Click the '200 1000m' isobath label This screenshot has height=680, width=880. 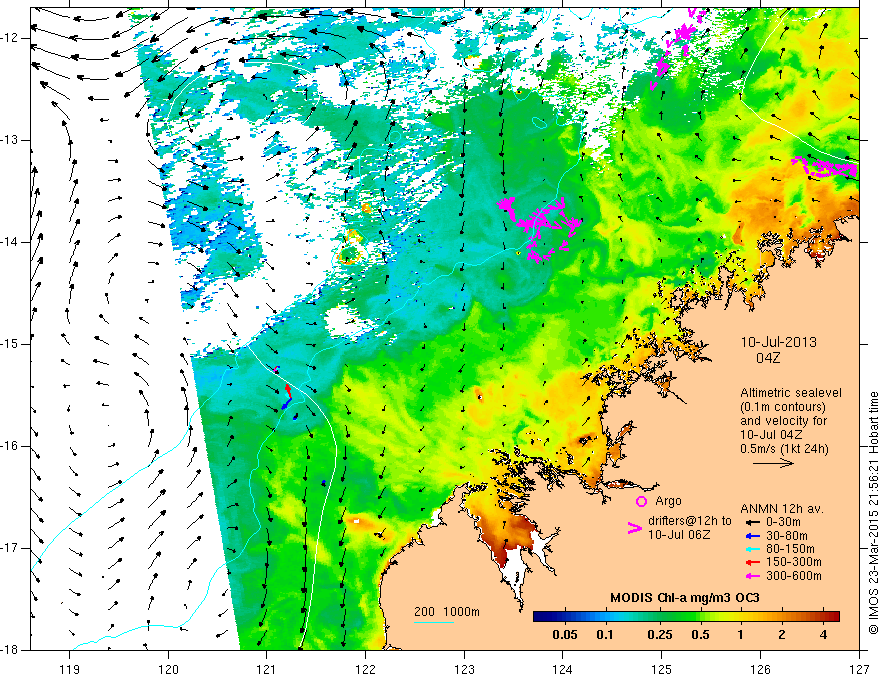click(447, 612)
